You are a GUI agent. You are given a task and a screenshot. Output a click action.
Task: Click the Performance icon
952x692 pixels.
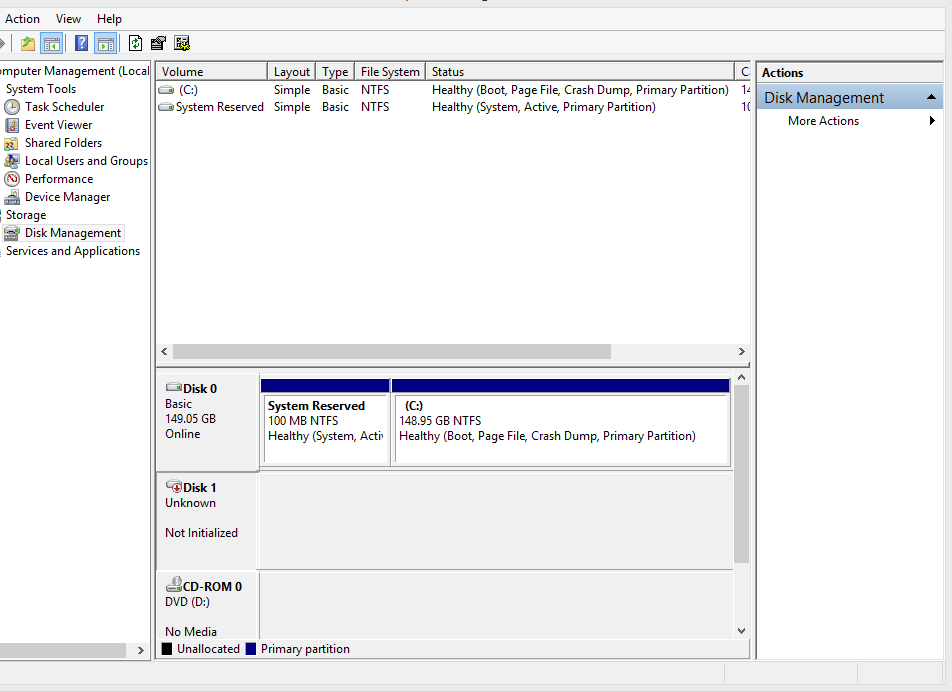[x=12, y=179]
